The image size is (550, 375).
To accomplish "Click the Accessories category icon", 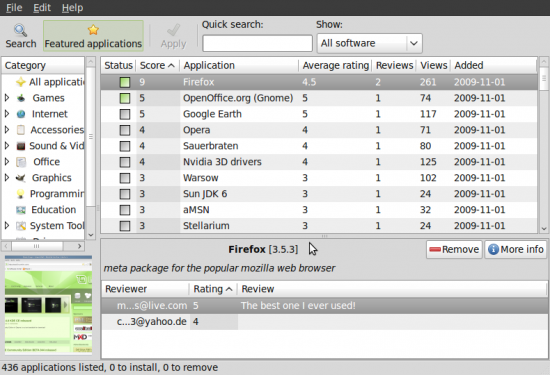I will click(21, 130).
